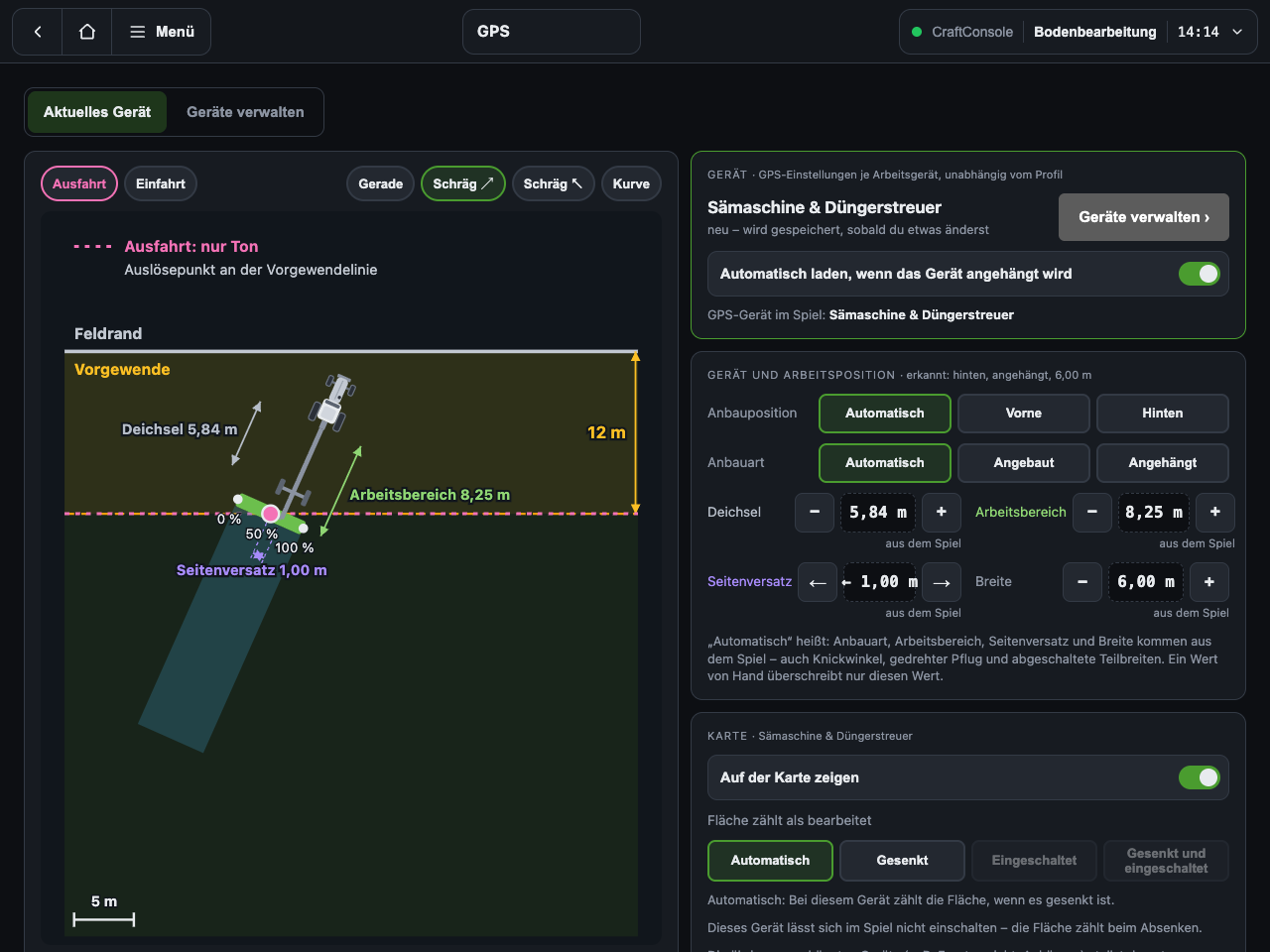The width and height of the screenshot is (1270, 952).
Task: Click the GPS title field
Action: [552, 32]
